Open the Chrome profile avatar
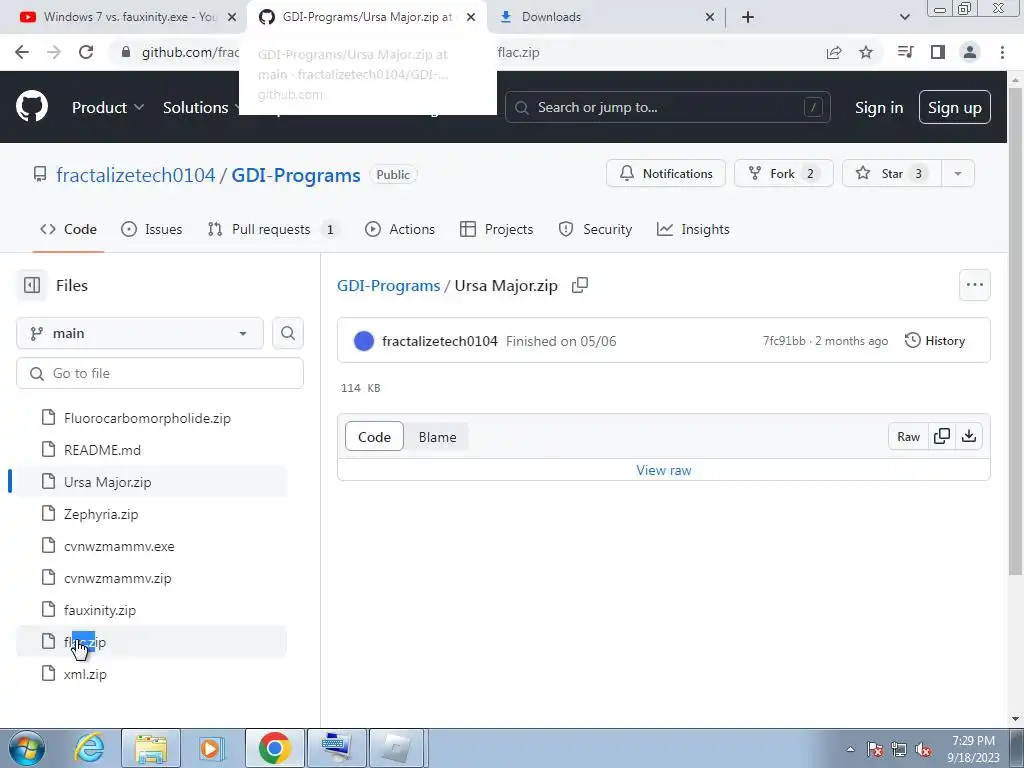The image size is (1024, 768). pos(970,52)
